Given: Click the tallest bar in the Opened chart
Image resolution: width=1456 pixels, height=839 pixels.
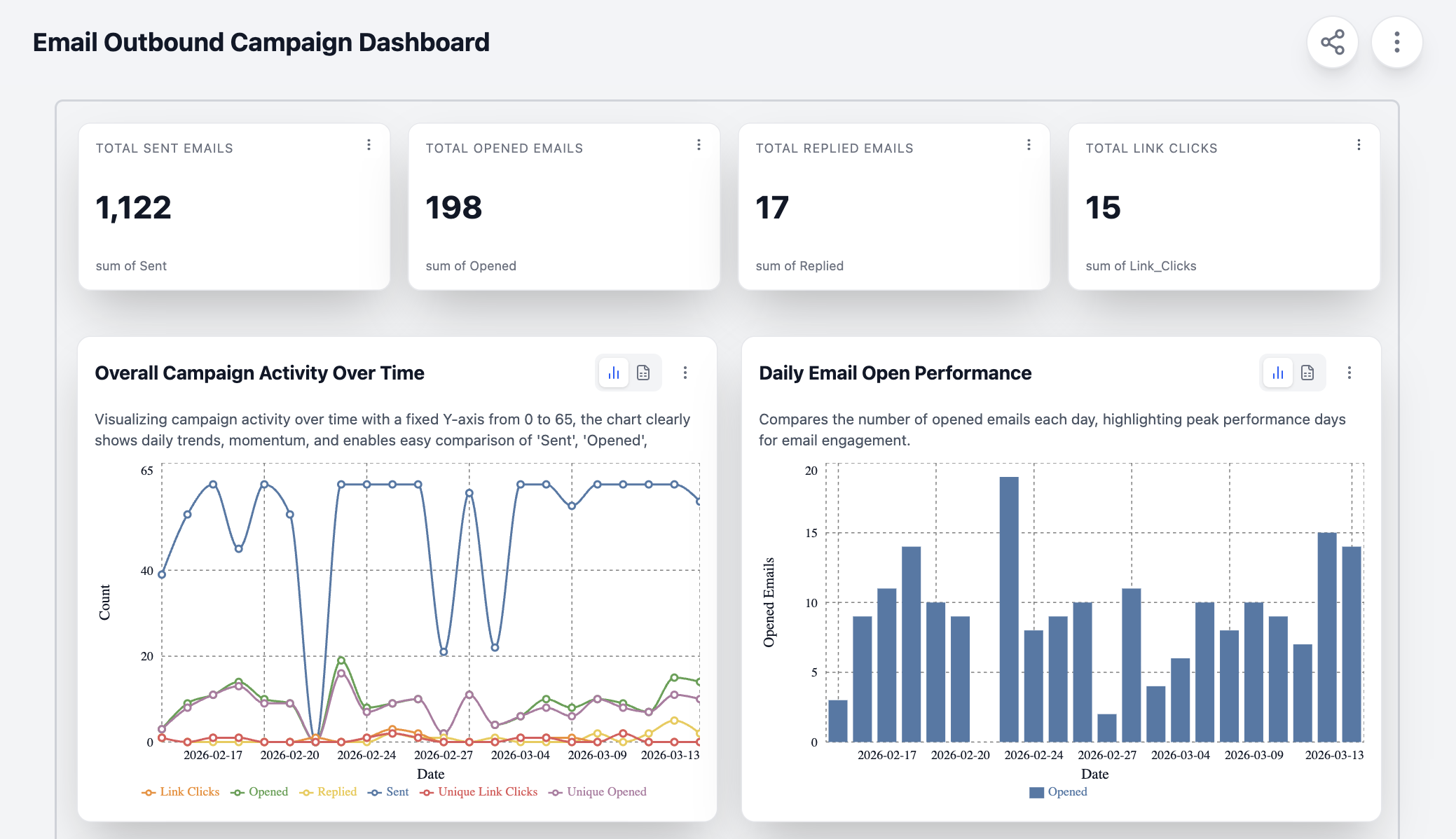Looking at the screenshot, I should click(1009, 609).
